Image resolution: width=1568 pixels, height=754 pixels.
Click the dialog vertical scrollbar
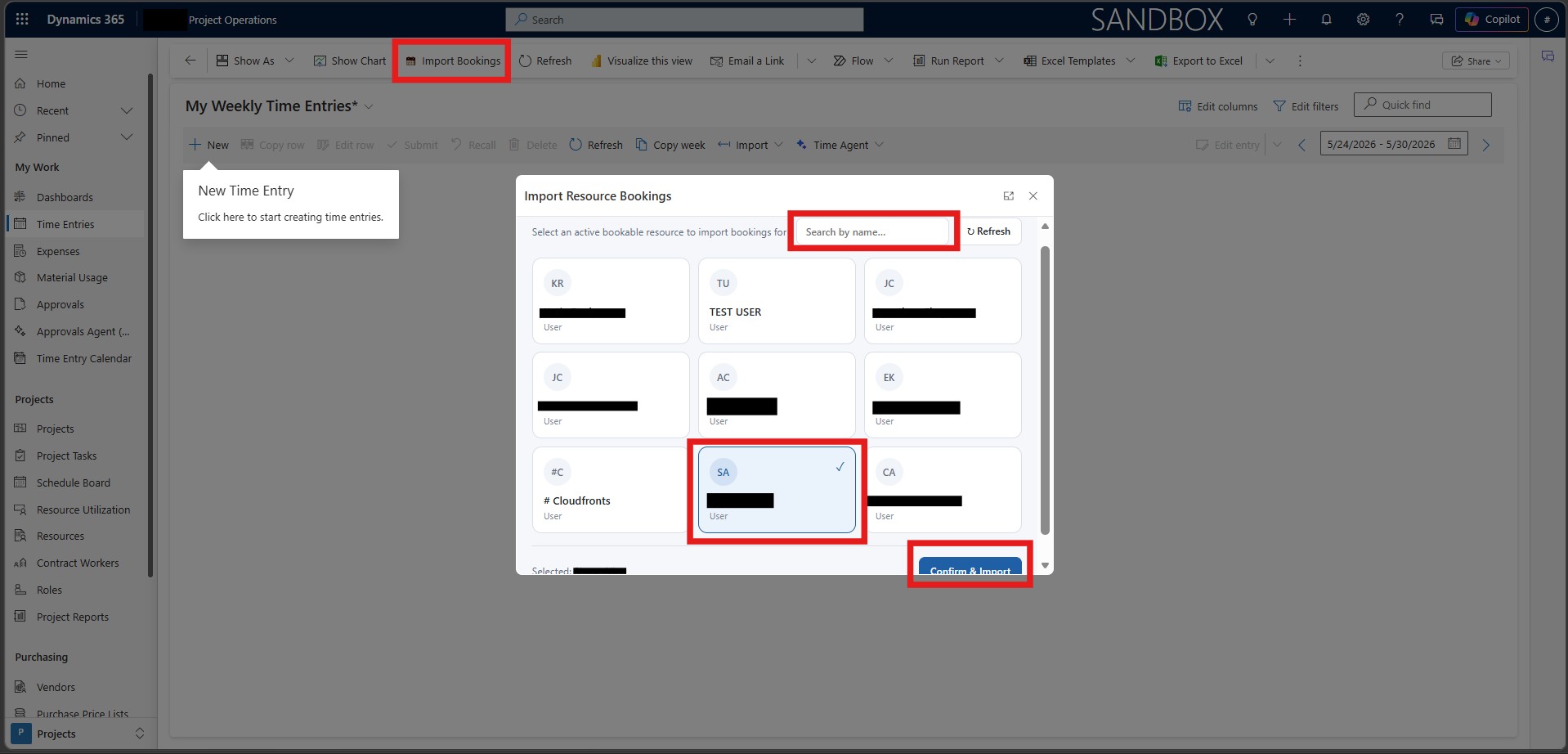pos(1045,390)
